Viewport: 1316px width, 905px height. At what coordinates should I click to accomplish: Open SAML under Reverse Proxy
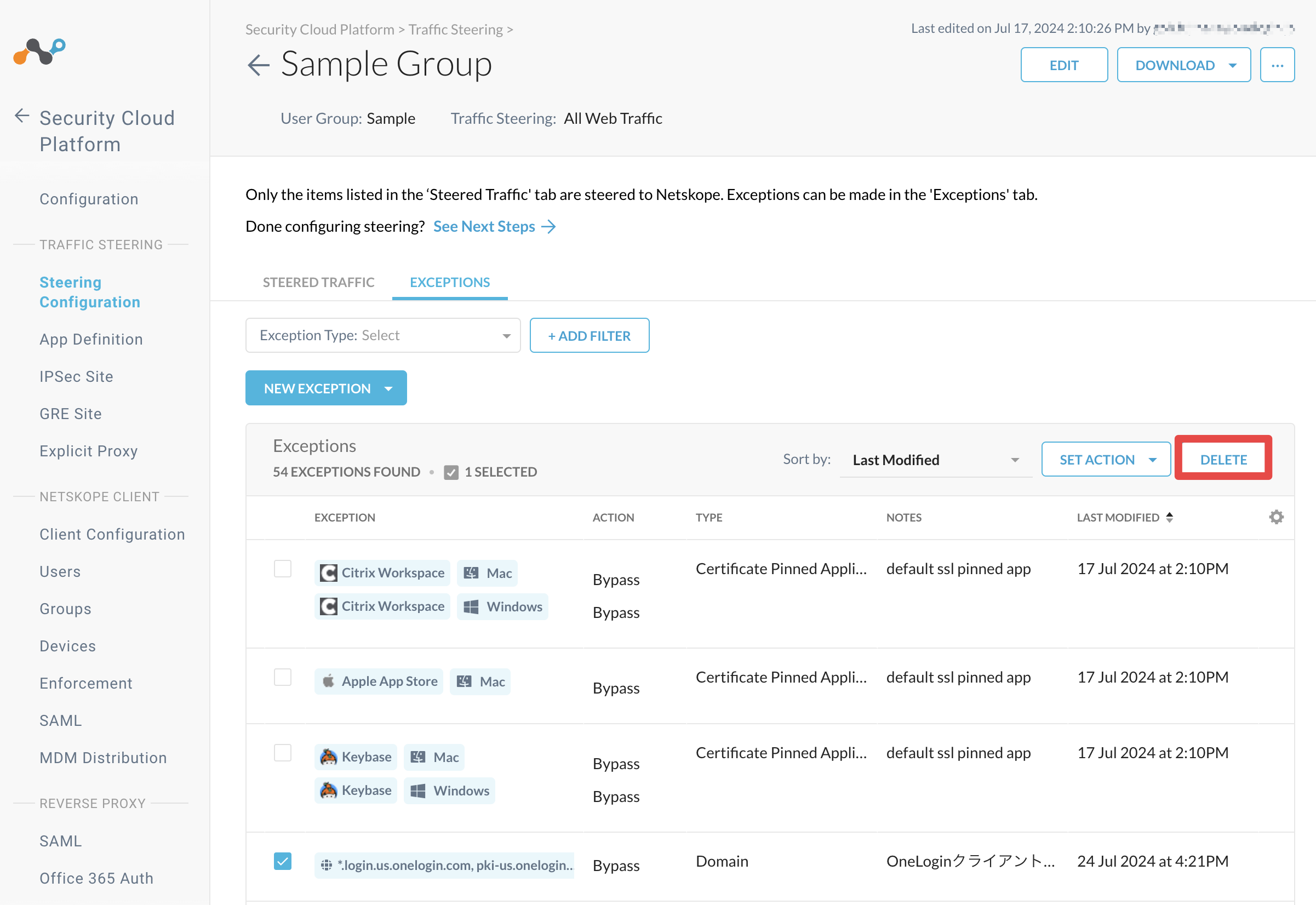click(x=61, y=841)
